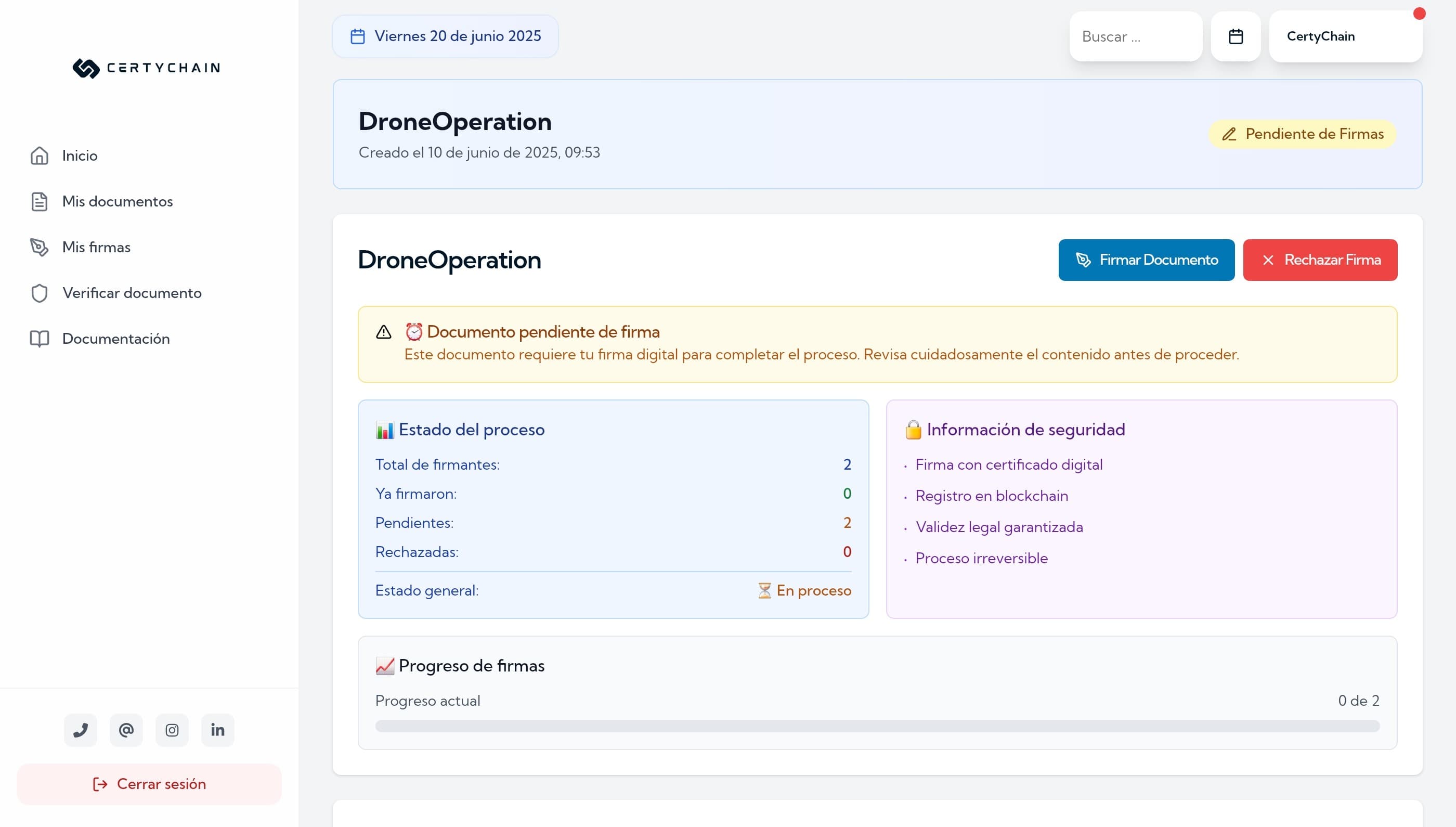The width and height of the screenshot is (1456, 827).
Task: Open Verificar documento page
Action: pos(132,293)
